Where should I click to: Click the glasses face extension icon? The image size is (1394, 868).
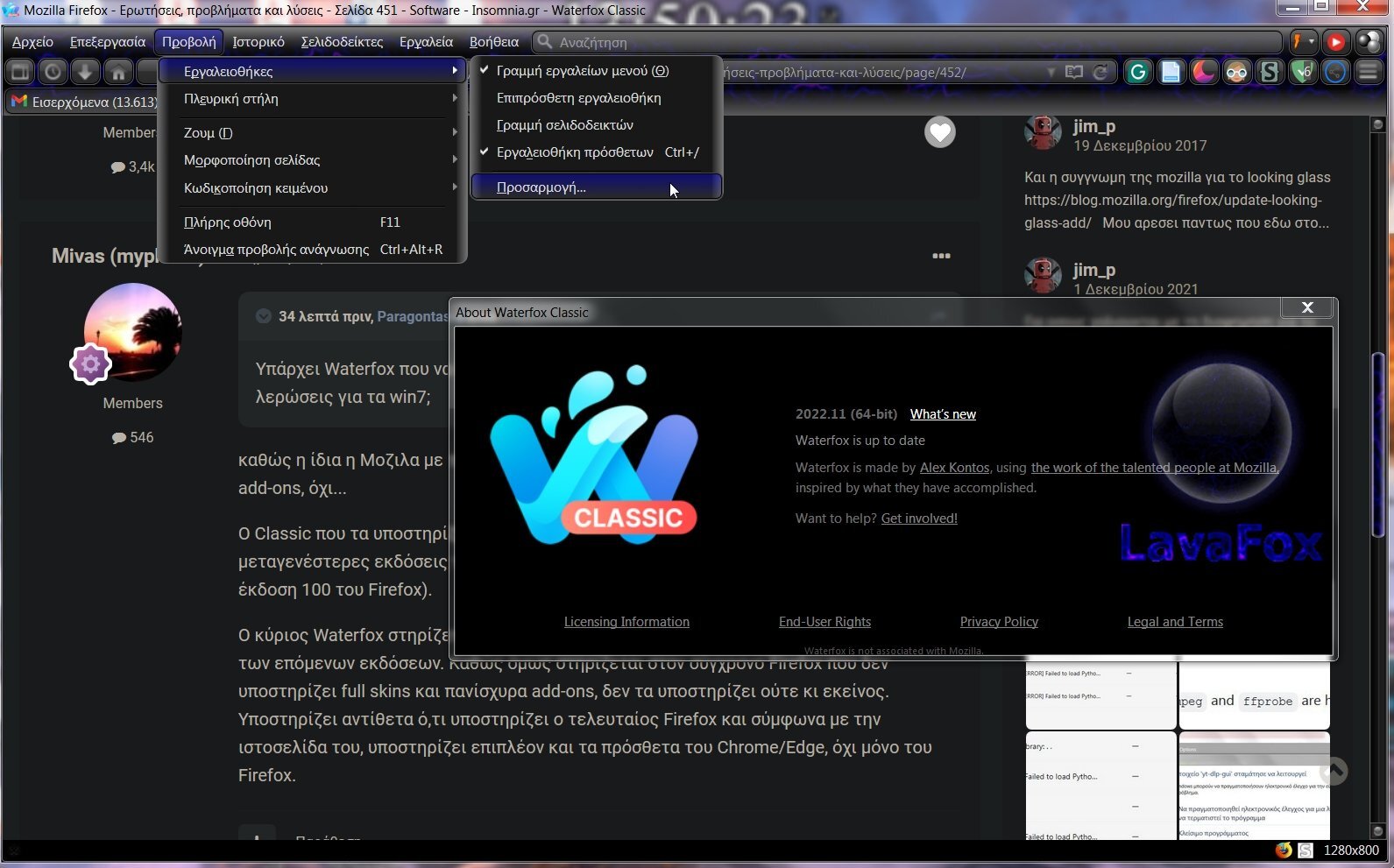(1236, 72)
